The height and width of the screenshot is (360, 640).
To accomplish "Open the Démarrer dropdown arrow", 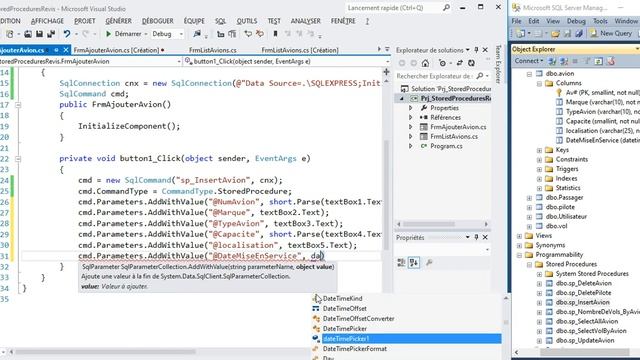I will pos(146,34).
